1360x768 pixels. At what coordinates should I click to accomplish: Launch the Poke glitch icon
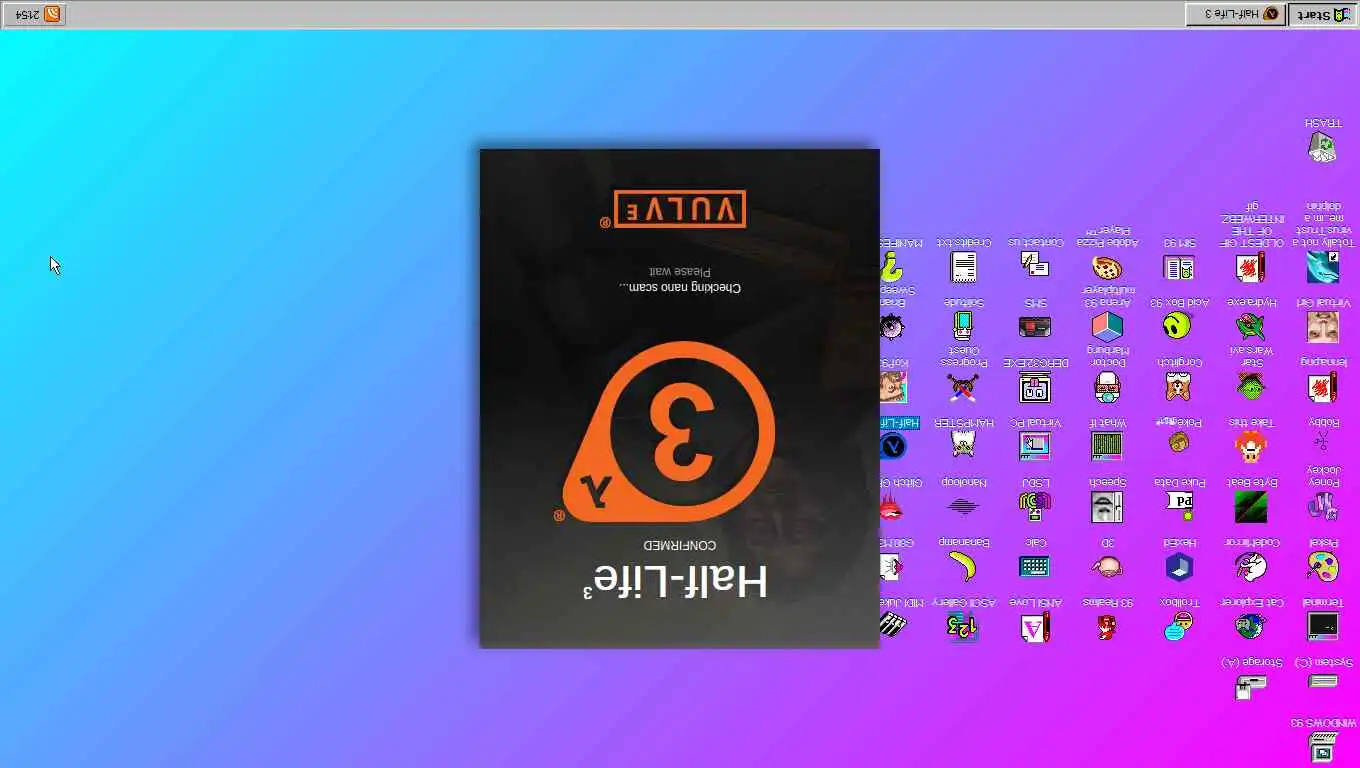pyautogui.click(x=1179, y=444)
